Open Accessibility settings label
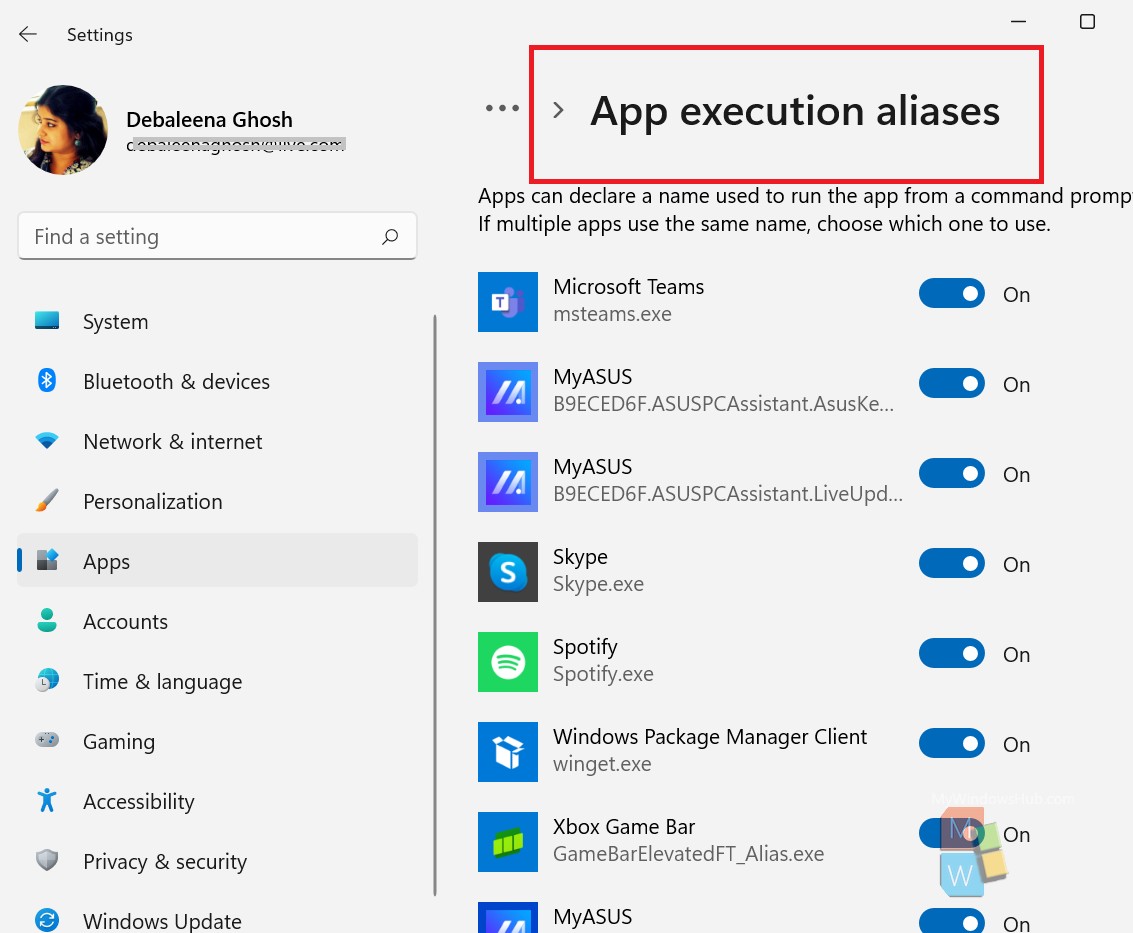This screenshot has height=933, width=1133. point(139,801)
